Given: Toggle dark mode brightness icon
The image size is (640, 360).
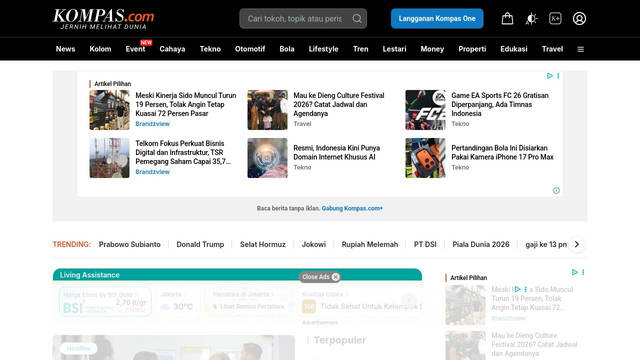Looking at the screenshot, I should pyautogui.click(x=531, y=19).
